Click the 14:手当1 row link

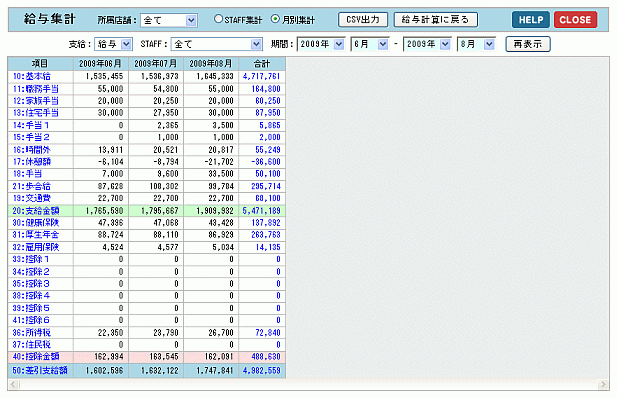pos(31,125)
